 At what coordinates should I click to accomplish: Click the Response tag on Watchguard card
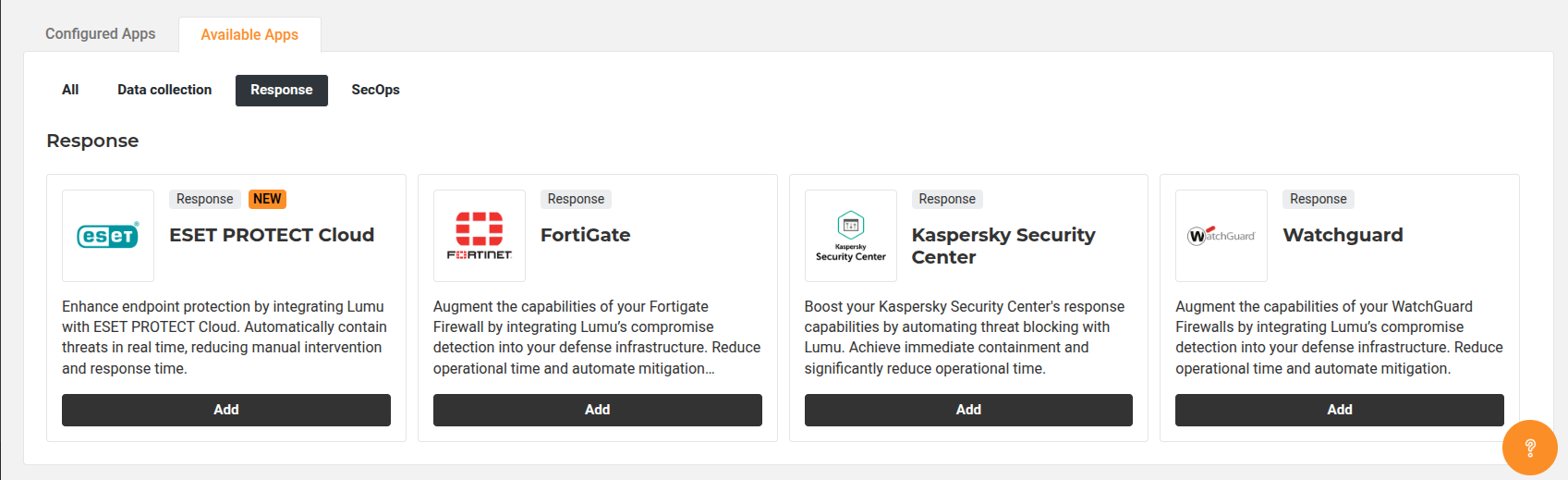click(x=1319, y=199)
